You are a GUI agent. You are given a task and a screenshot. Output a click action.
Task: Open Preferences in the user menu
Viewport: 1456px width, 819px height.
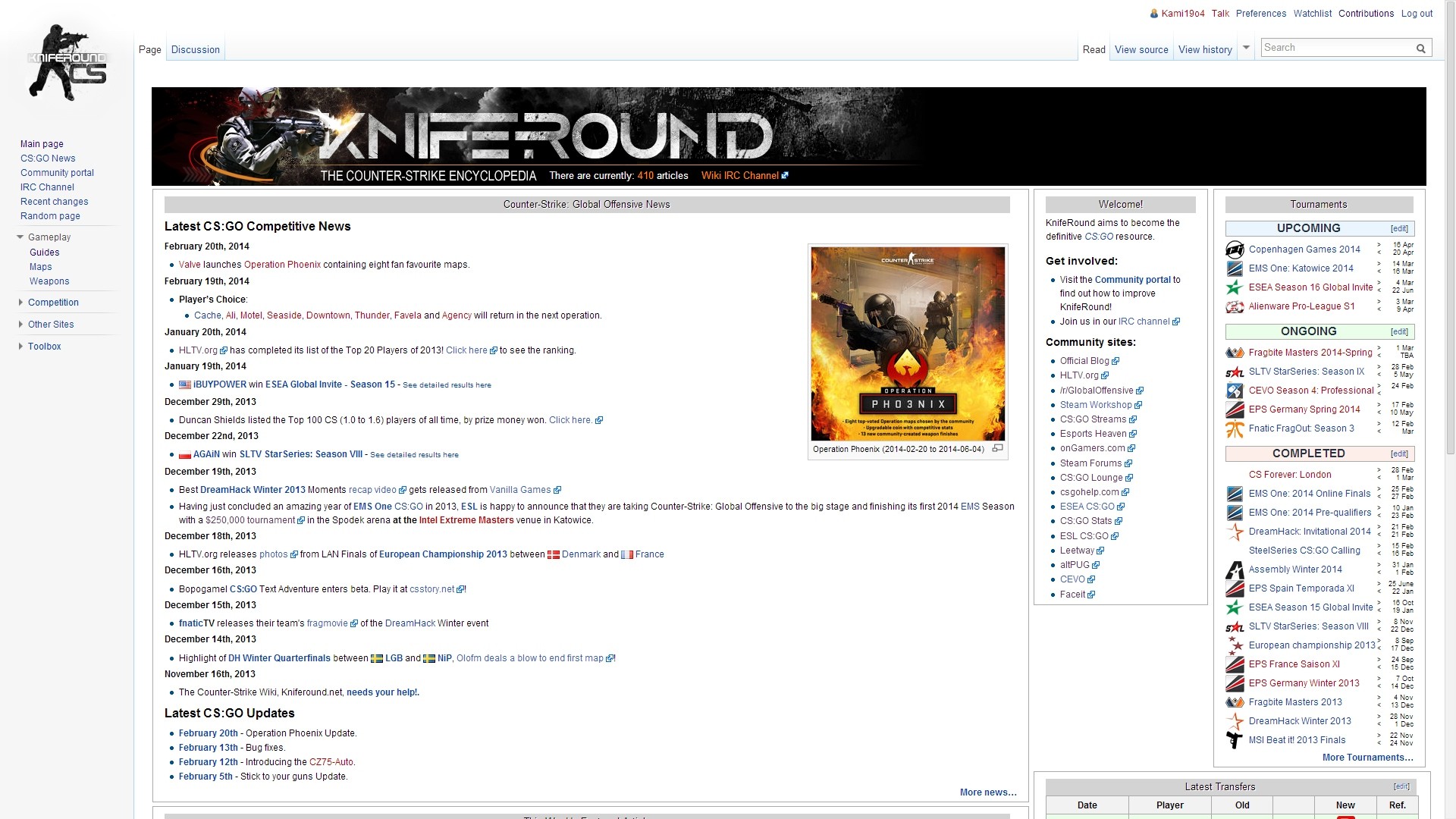pyautogui.click(x=1261, y=14)
